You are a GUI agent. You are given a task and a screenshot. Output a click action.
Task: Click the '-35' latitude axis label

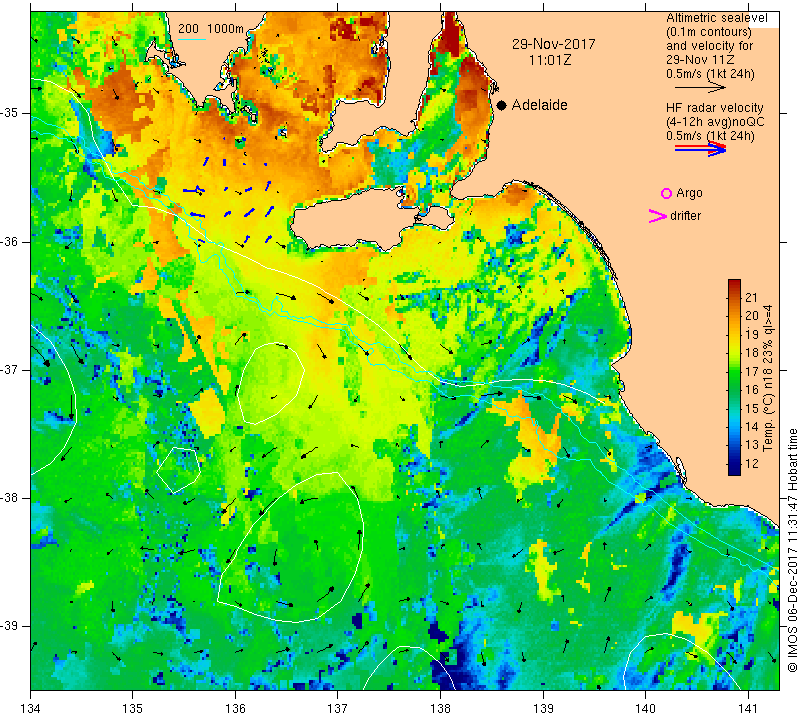(x=9, y=113)
